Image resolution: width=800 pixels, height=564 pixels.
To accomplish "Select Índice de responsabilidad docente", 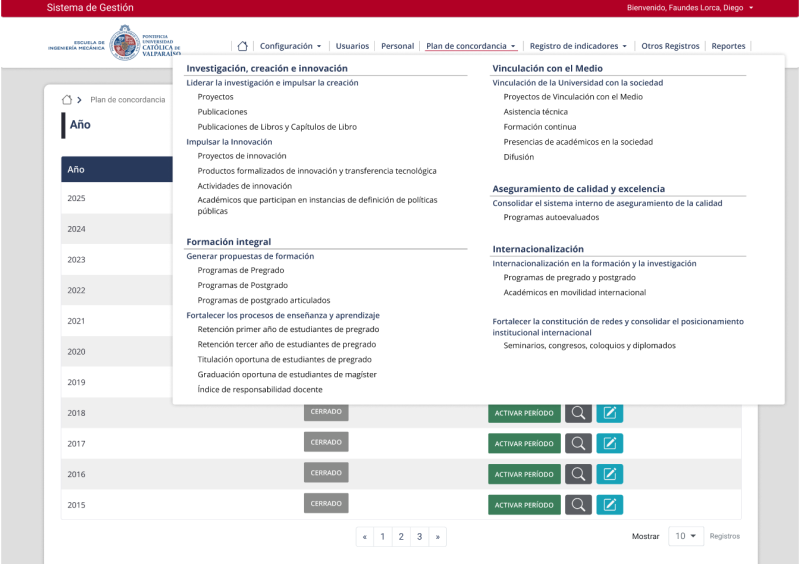I will coord(260,389).
